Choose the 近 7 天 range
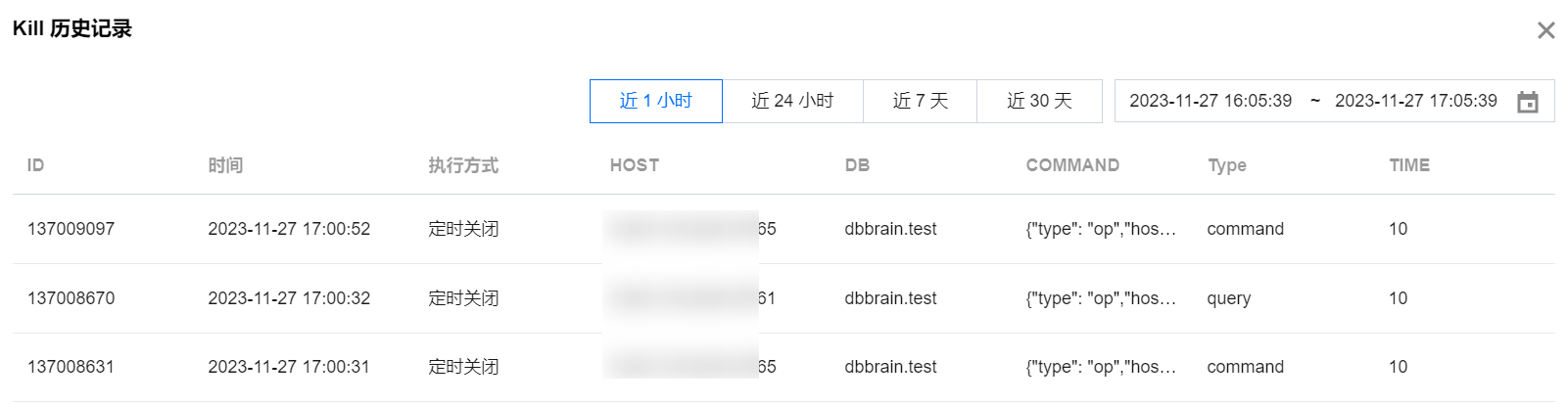Screen dimensions: 1568x404 pyautogui.click(x=921, y=101)
